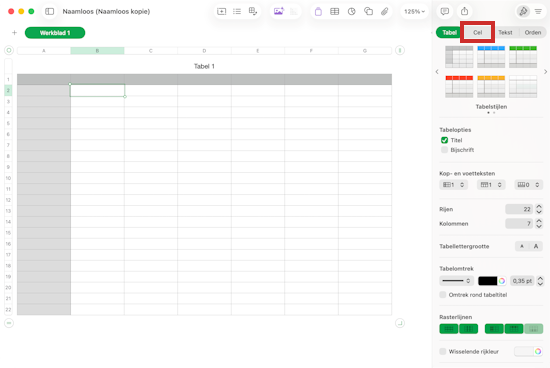The height and width of the screenshot is (368, 550).
Task: Click the organize filter lines icon
Action: (x=538, y=12)
